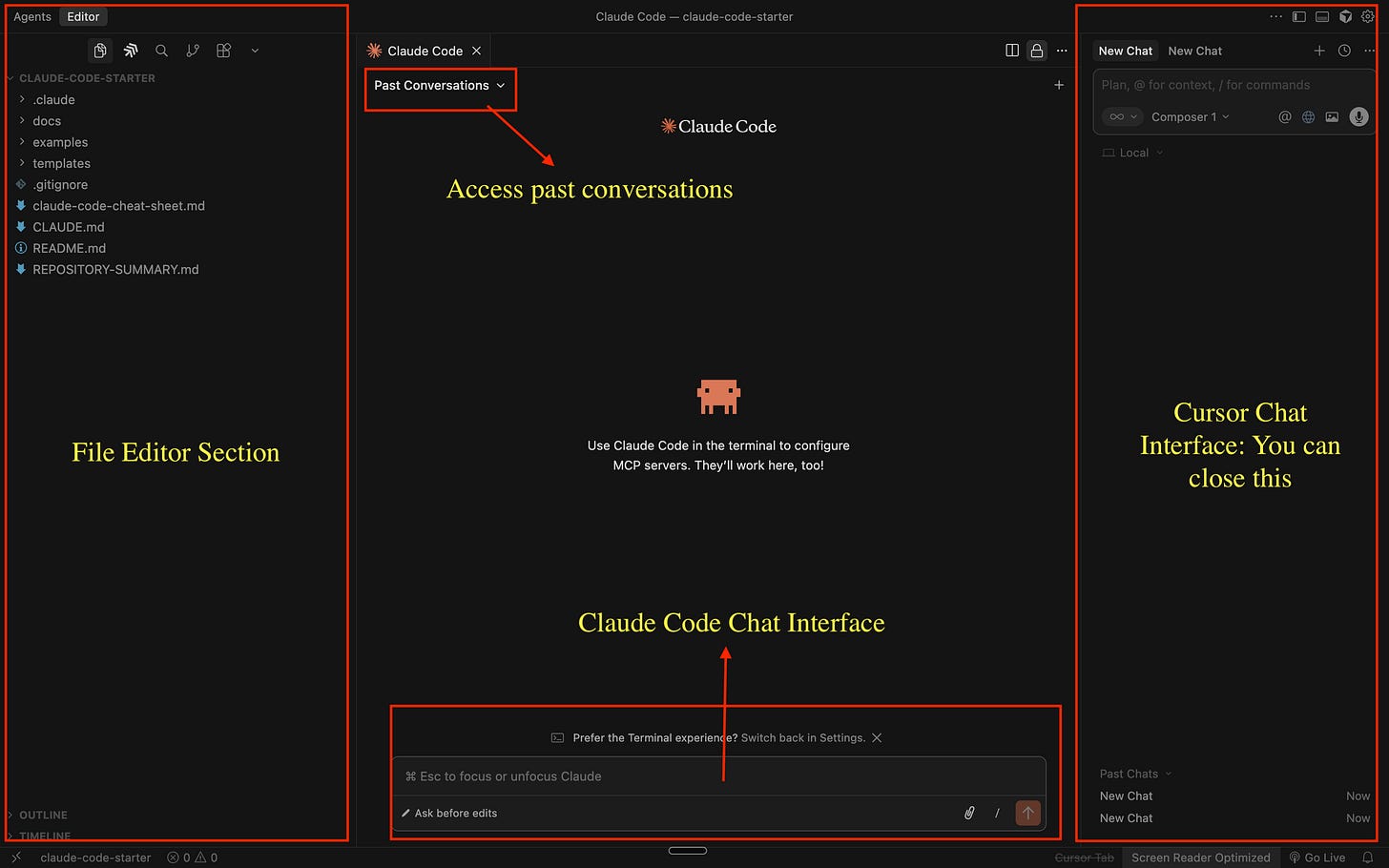The height and width of the screenshot is (868, 1389).
Task: Click the image attachment icon in Cursor chat
Action: (x=1332, y=116)
